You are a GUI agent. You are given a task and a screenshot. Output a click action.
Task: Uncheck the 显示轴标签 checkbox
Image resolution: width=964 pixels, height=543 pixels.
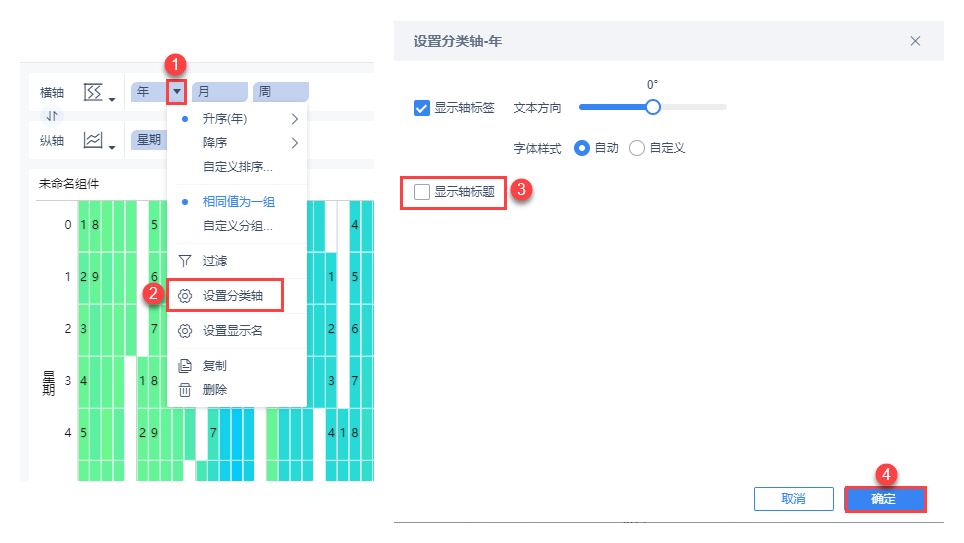click(422, 108)
